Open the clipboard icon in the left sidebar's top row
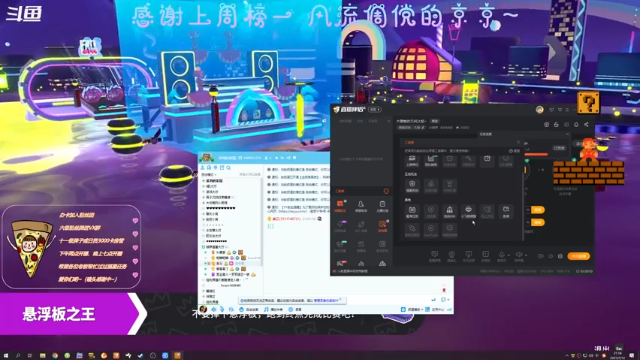Image resolution: width=640 pixels, height=360 pixels. click(382, 205)
